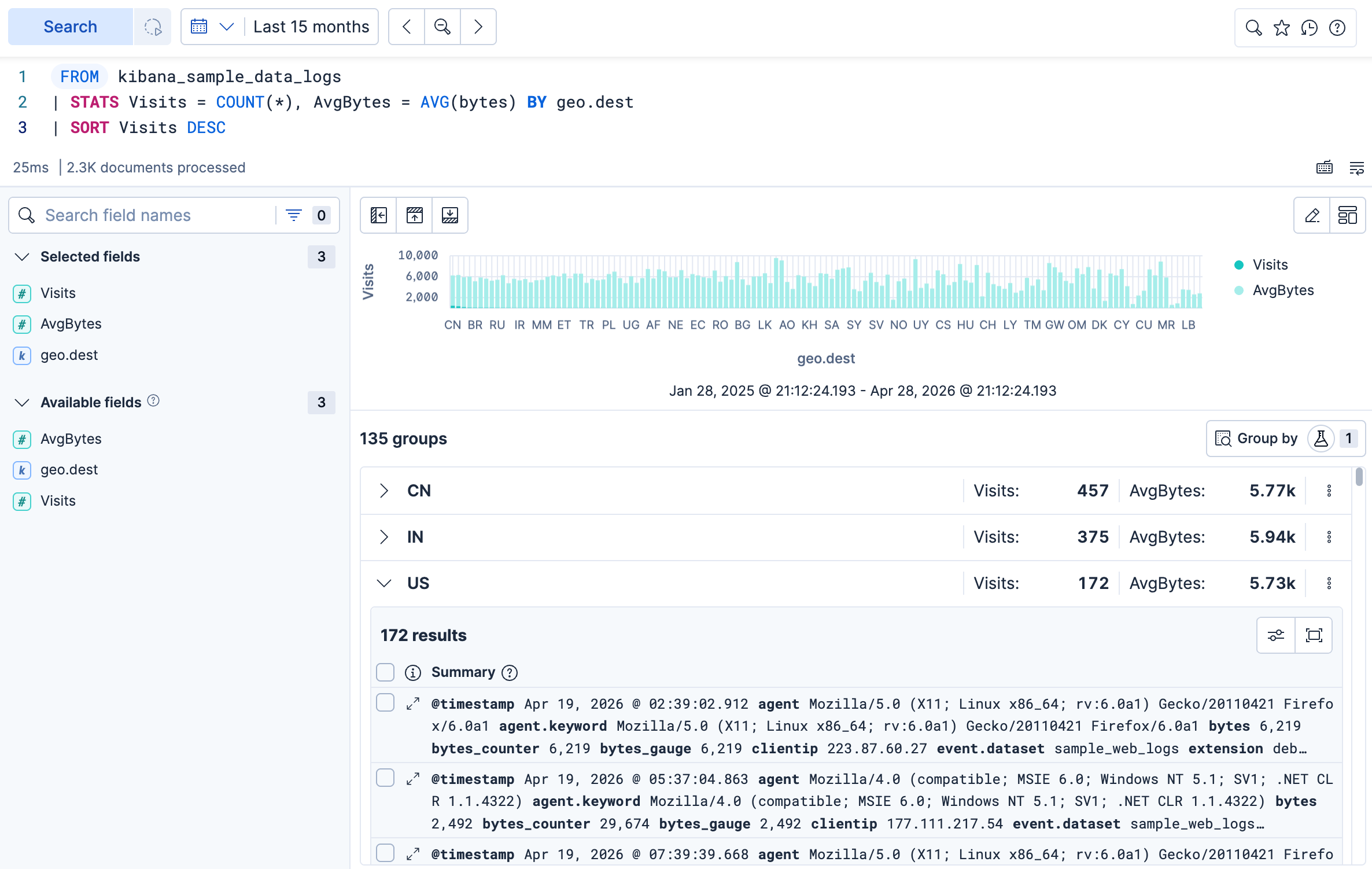Viewport: 1372px width, 869px height.
Task: Open the field type filter
Action: click(308, 215)
